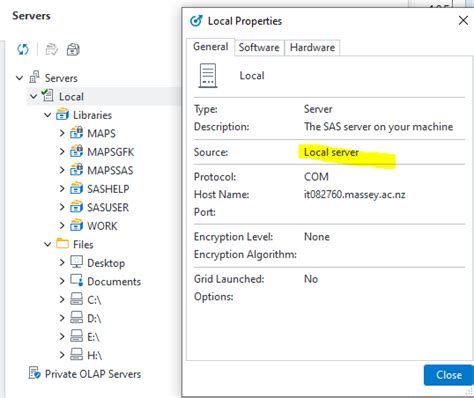Expand the WORK library
Image resolution: width=474 pixels, height=398 pixels.
62,226
